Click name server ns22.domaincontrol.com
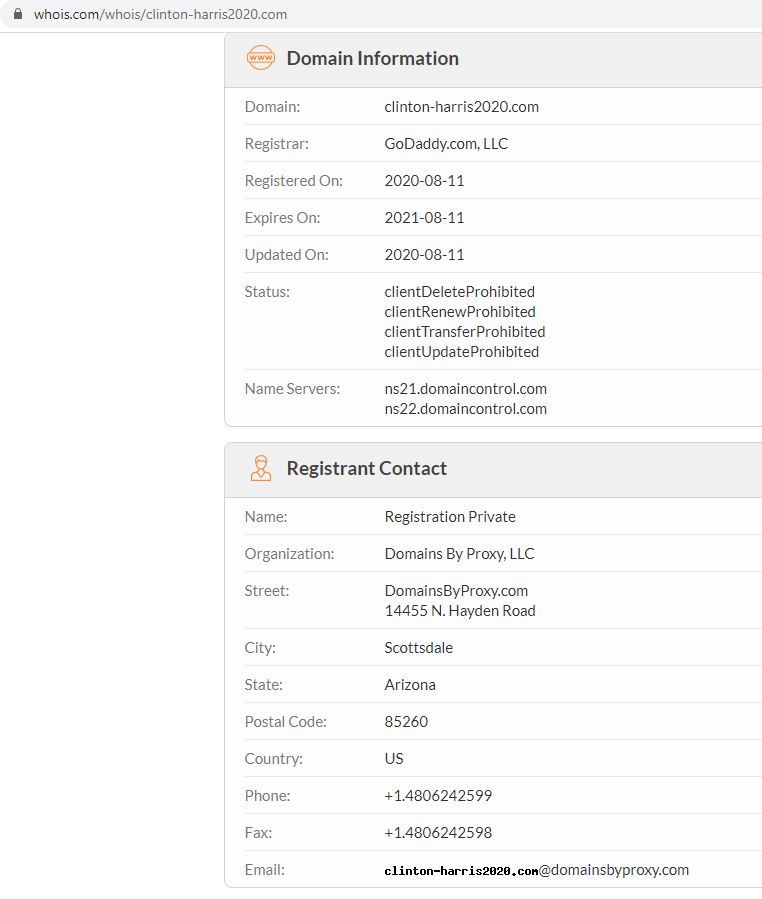Screen dimensions: 762x899 [x=466, y=409]
